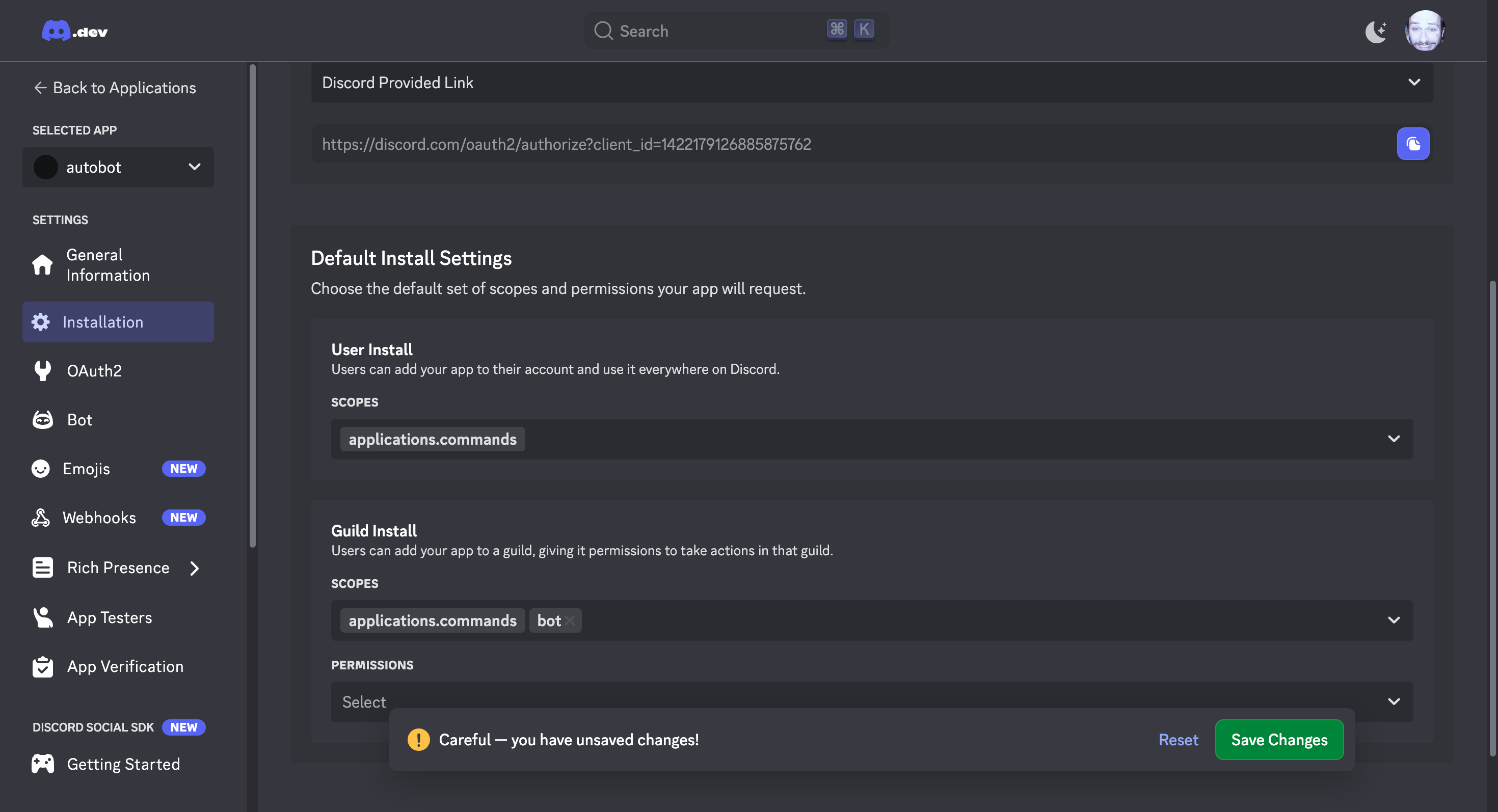This screenshot has width=1498, height=812.
Task: Click the main page scrollbar
Action: click(1492, 519)
